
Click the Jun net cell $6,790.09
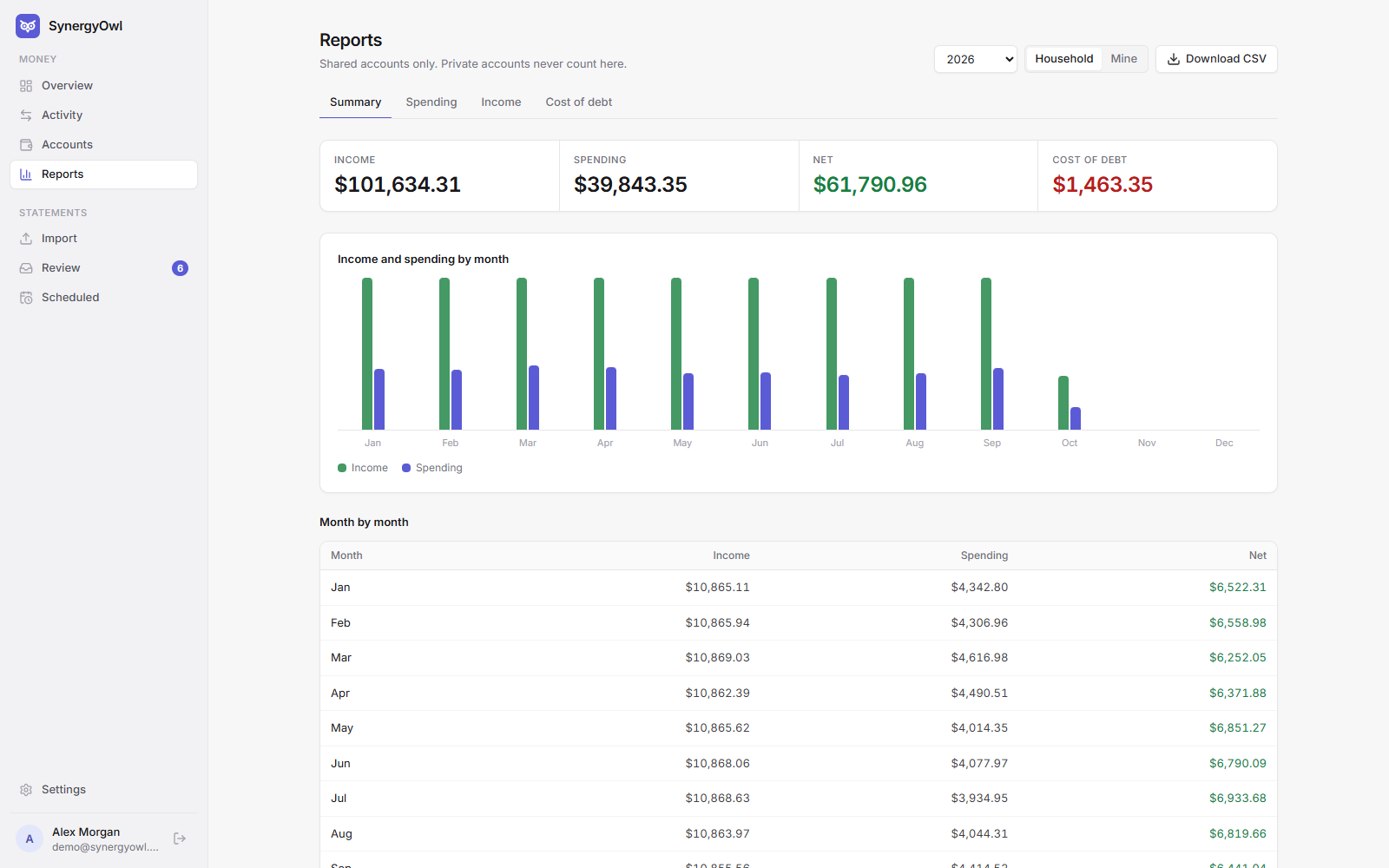pos(1237,764)
